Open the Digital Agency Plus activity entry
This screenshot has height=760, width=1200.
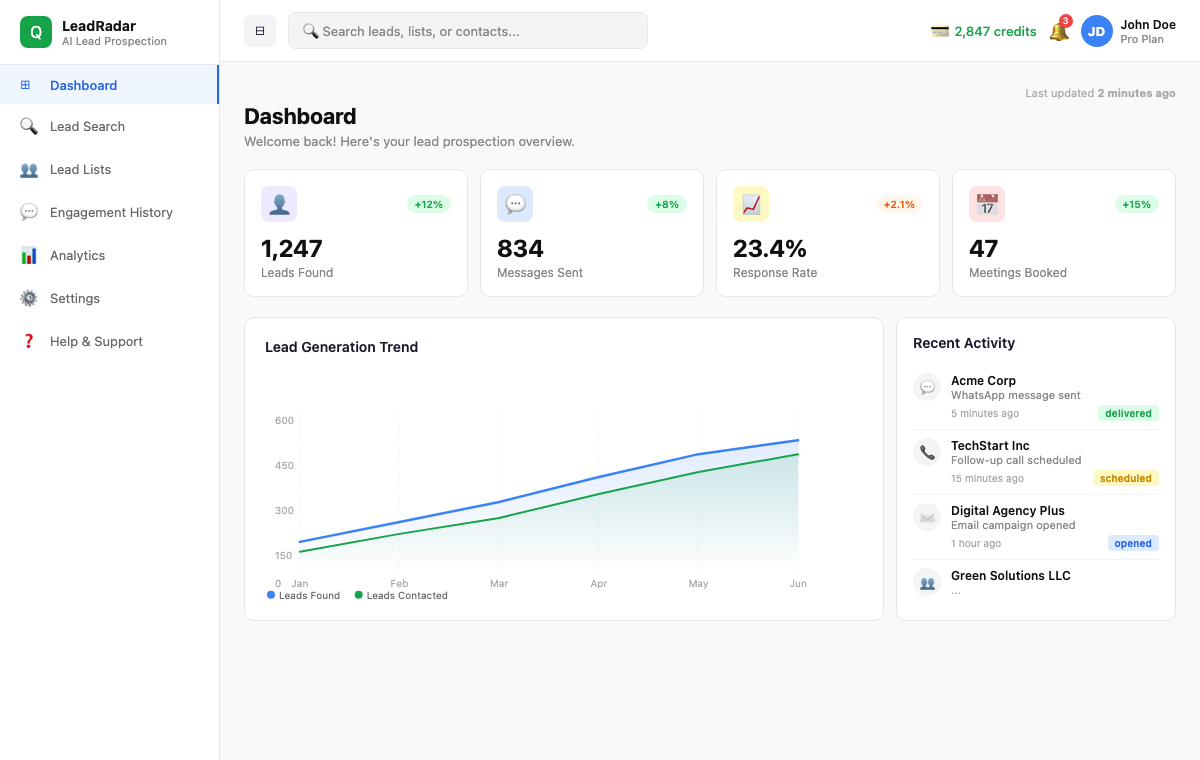1036,527
